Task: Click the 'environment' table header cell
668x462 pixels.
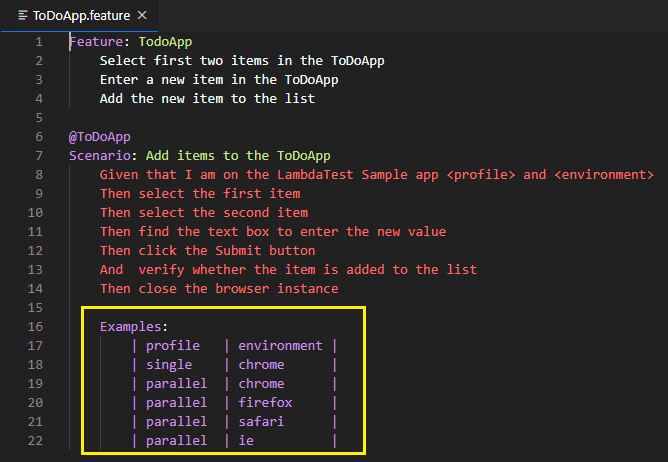Action: coord(280,346)
